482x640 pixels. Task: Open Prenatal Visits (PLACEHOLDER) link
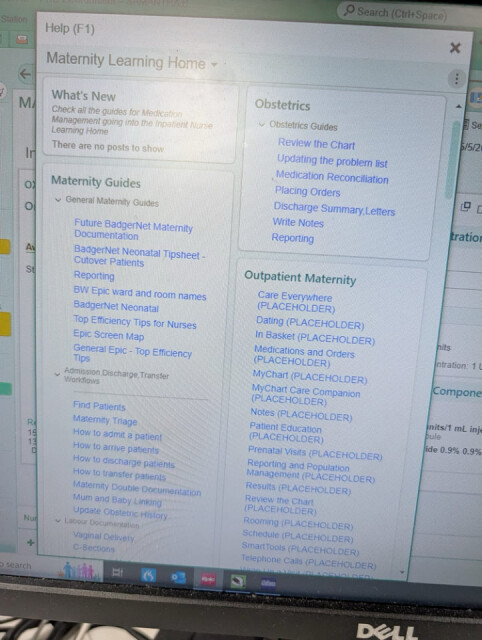315,453
